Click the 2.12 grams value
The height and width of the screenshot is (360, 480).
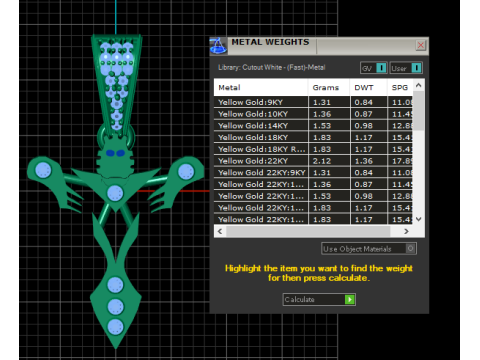tap(322, 161)
